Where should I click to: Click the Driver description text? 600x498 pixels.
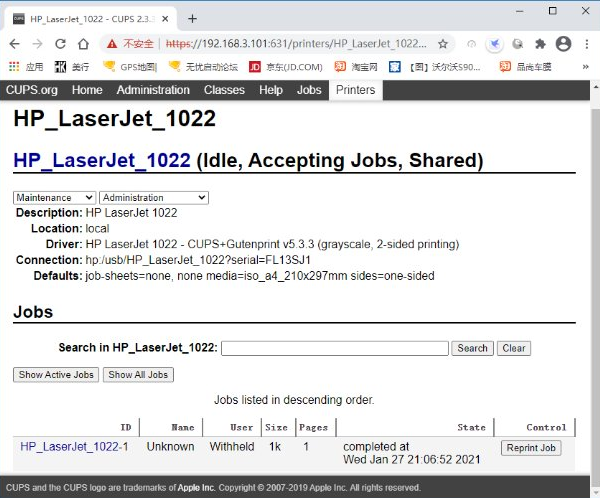point(272,244)
